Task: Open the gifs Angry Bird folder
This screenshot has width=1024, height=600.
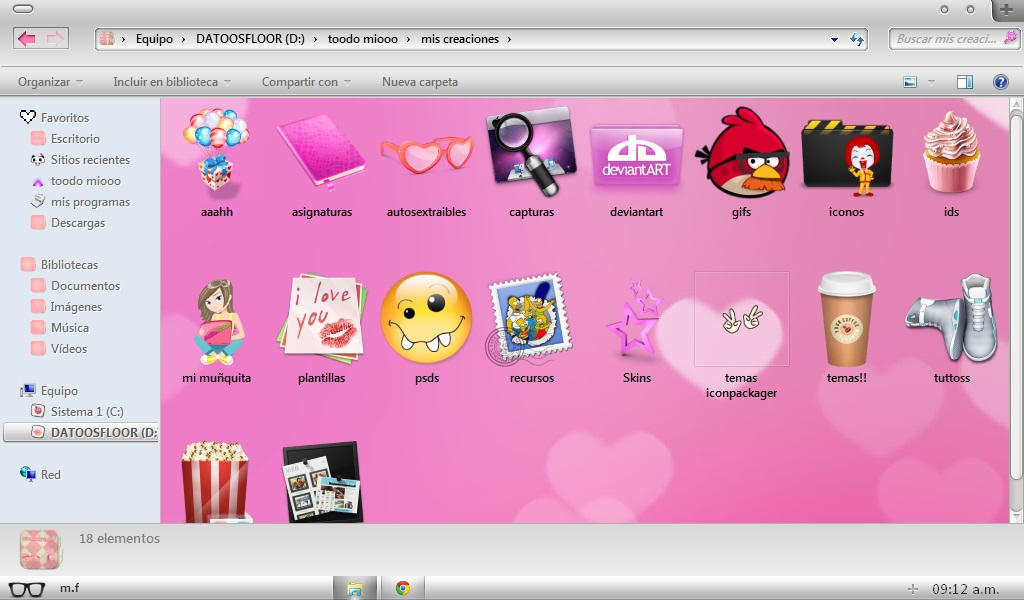Action: pos(741,155)
